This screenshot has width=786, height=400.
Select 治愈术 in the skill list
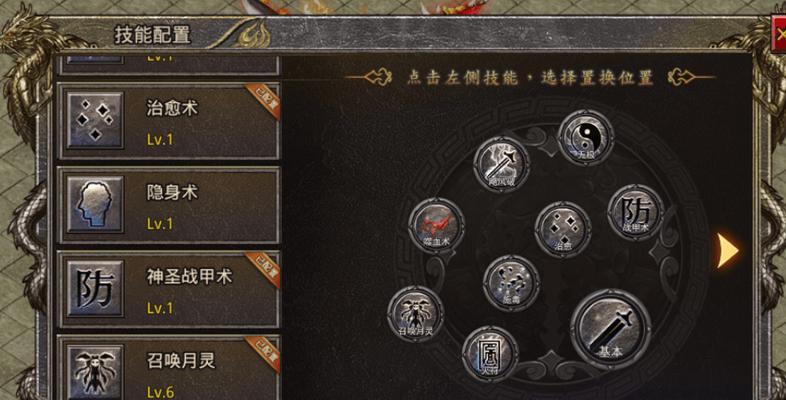coord(168,121)
